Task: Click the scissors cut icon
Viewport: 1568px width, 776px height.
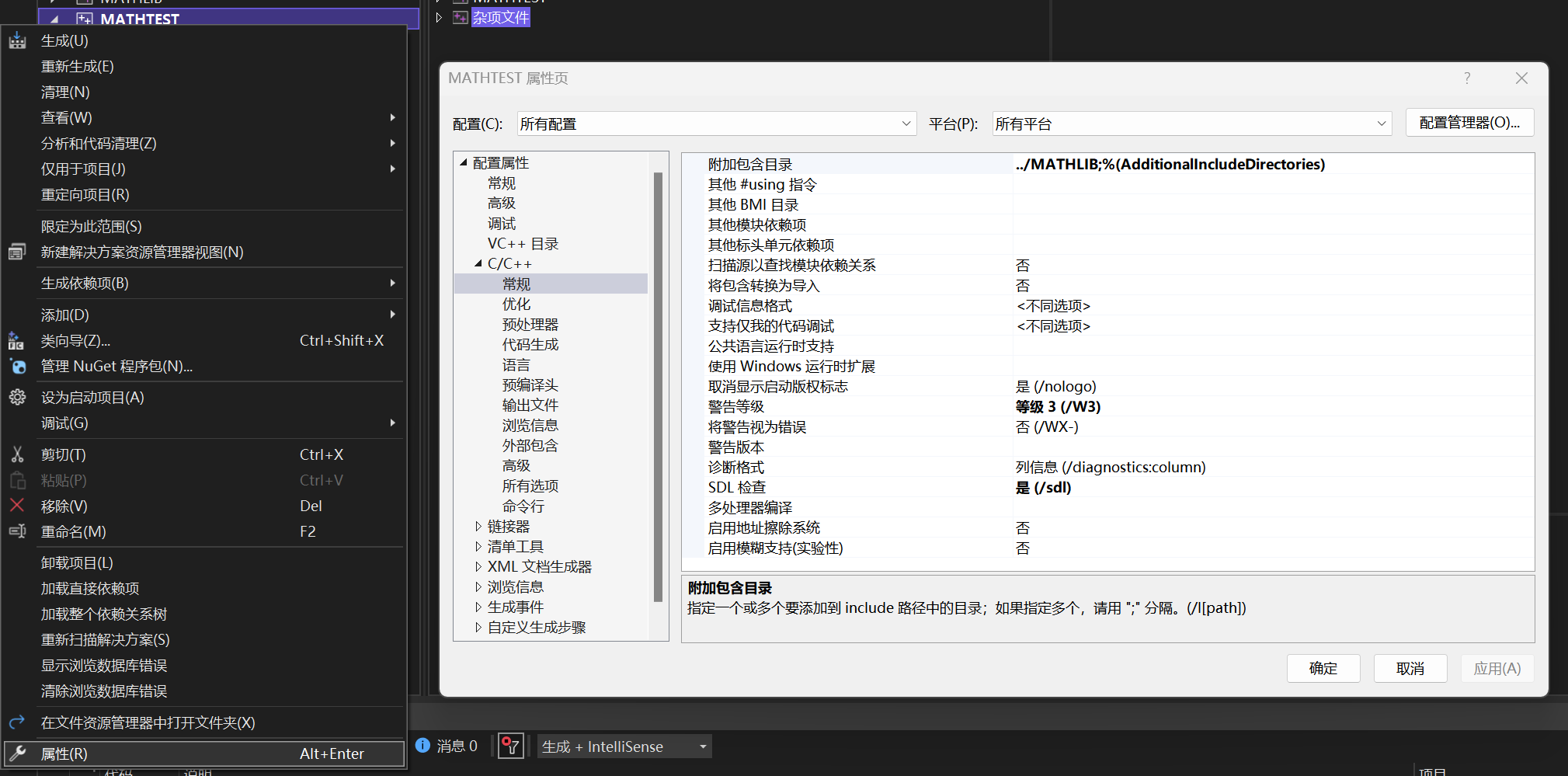Action: (17, 454)
